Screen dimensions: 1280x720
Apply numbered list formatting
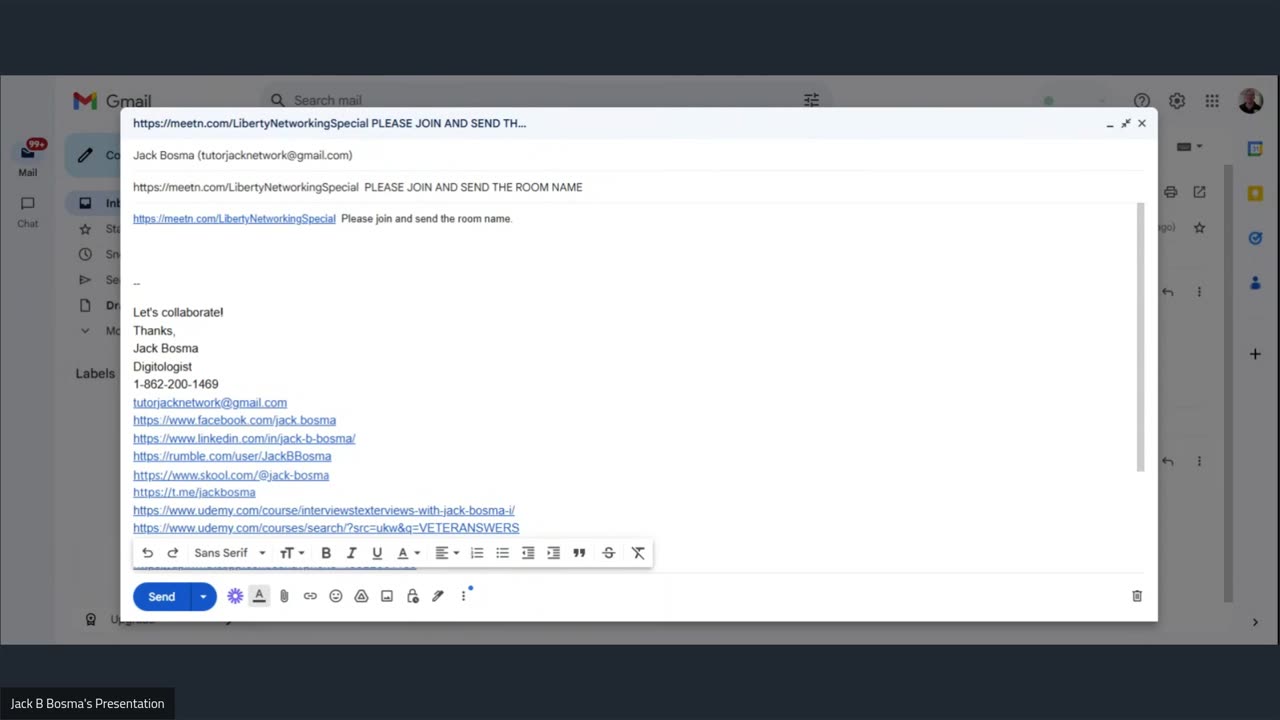477,553
